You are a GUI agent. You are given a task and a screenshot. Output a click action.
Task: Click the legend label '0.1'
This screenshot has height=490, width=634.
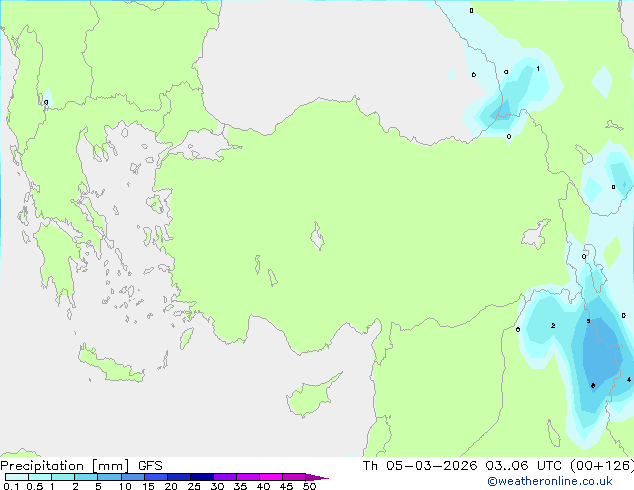[x=11, y=486]
